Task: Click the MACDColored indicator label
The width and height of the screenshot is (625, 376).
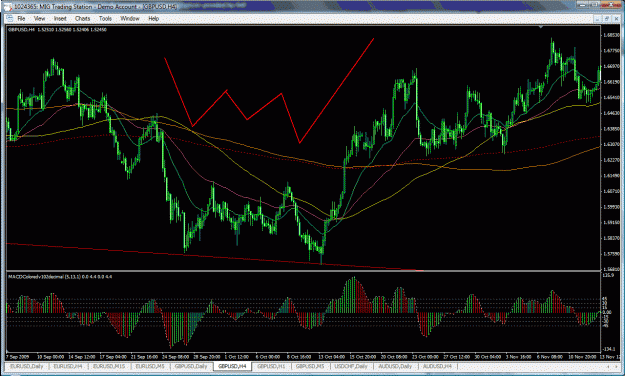Action: click(x=60, y=276)
